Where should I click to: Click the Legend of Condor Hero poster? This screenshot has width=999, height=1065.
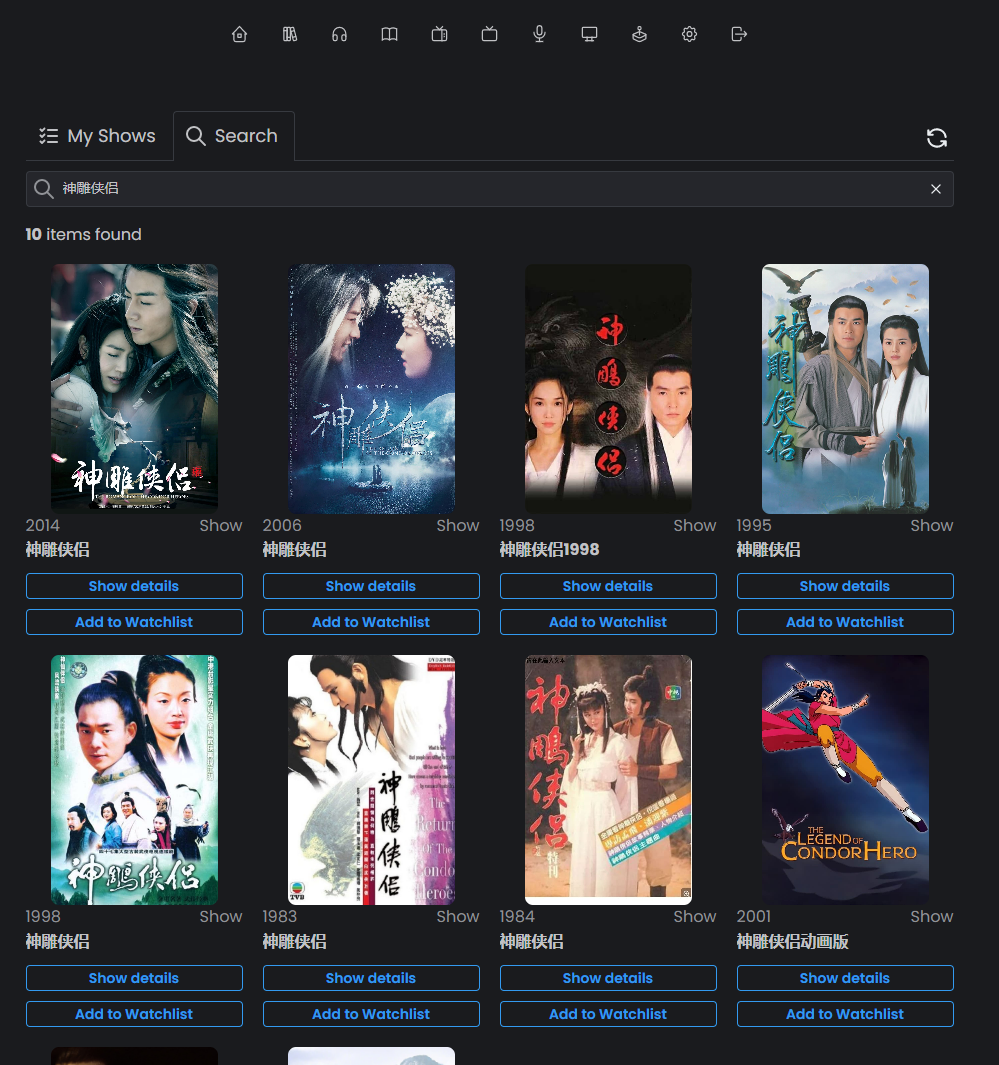(845, 780)
